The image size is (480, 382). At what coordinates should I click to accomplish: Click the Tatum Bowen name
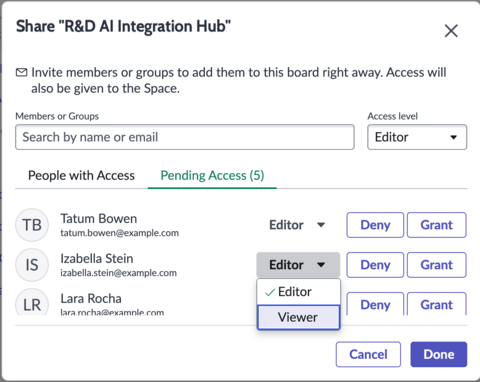(99, 218)
